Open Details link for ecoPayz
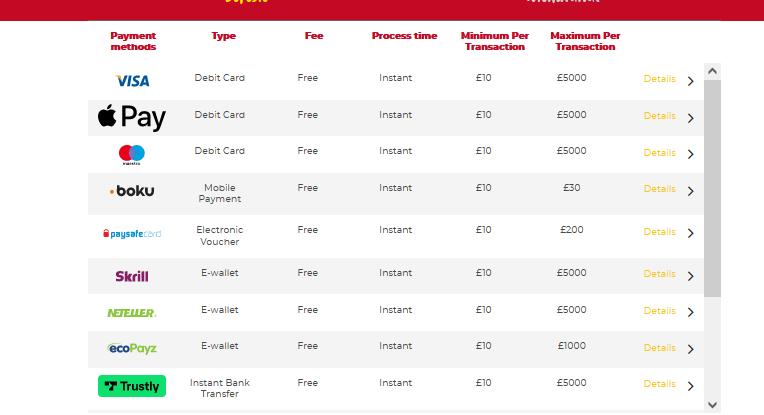This screenshot has width=764, height=415. 659,348
